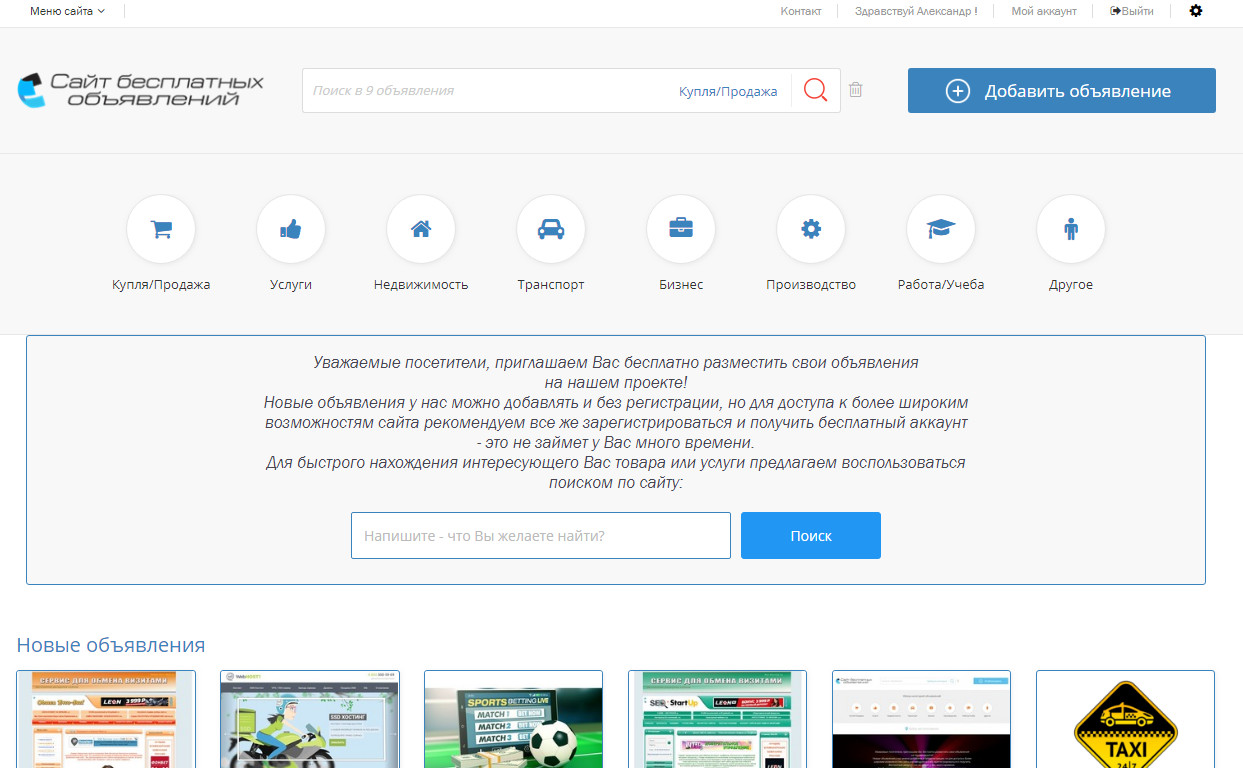Image resolution: width=1243 pixels, height=768 pixels.
Task: Open the TAXI listing thumbnail
Action: click(x=1125, y=719)
